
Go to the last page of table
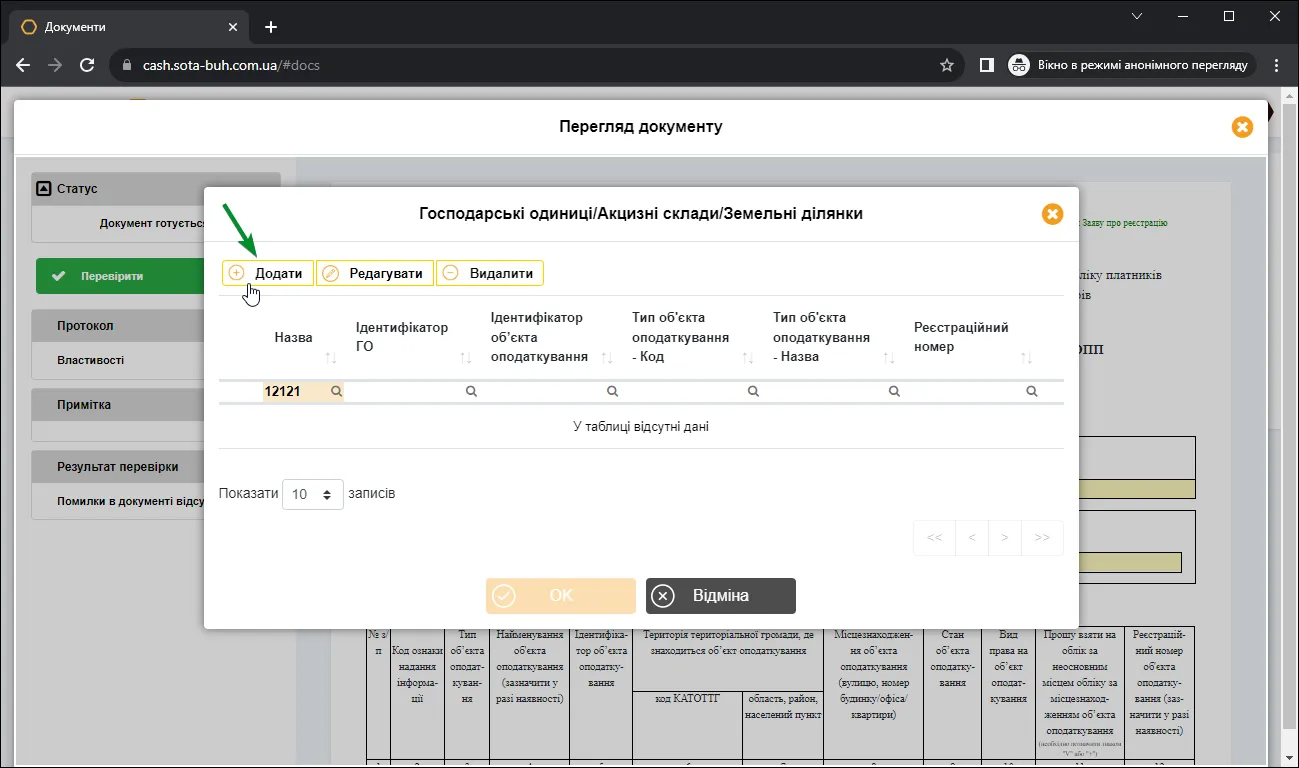1042,537
